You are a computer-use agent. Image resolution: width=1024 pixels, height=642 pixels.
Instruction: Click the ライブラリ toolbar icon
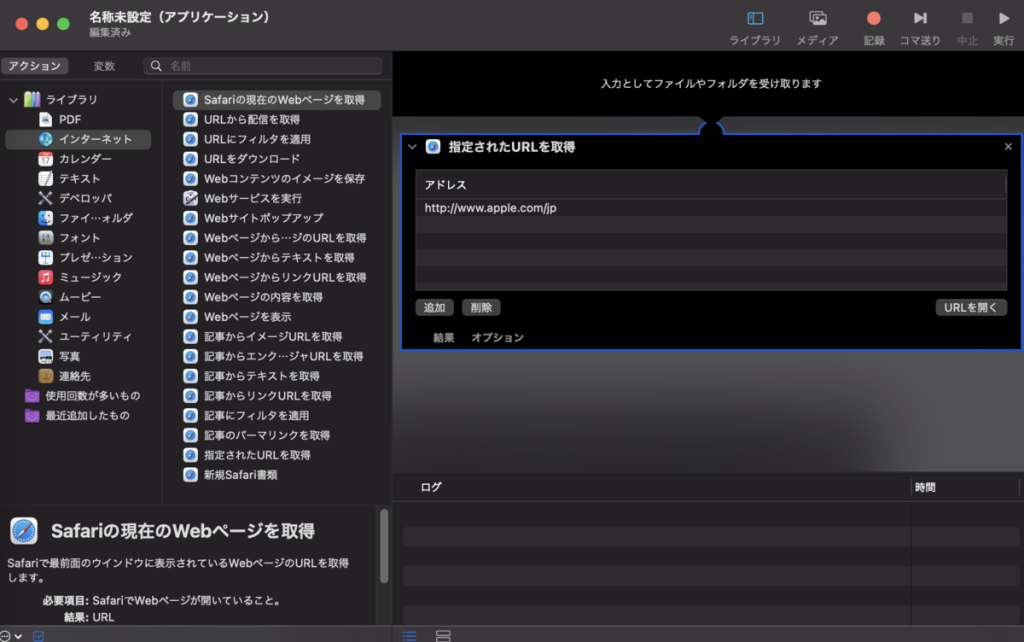click(x=755, y=19)
